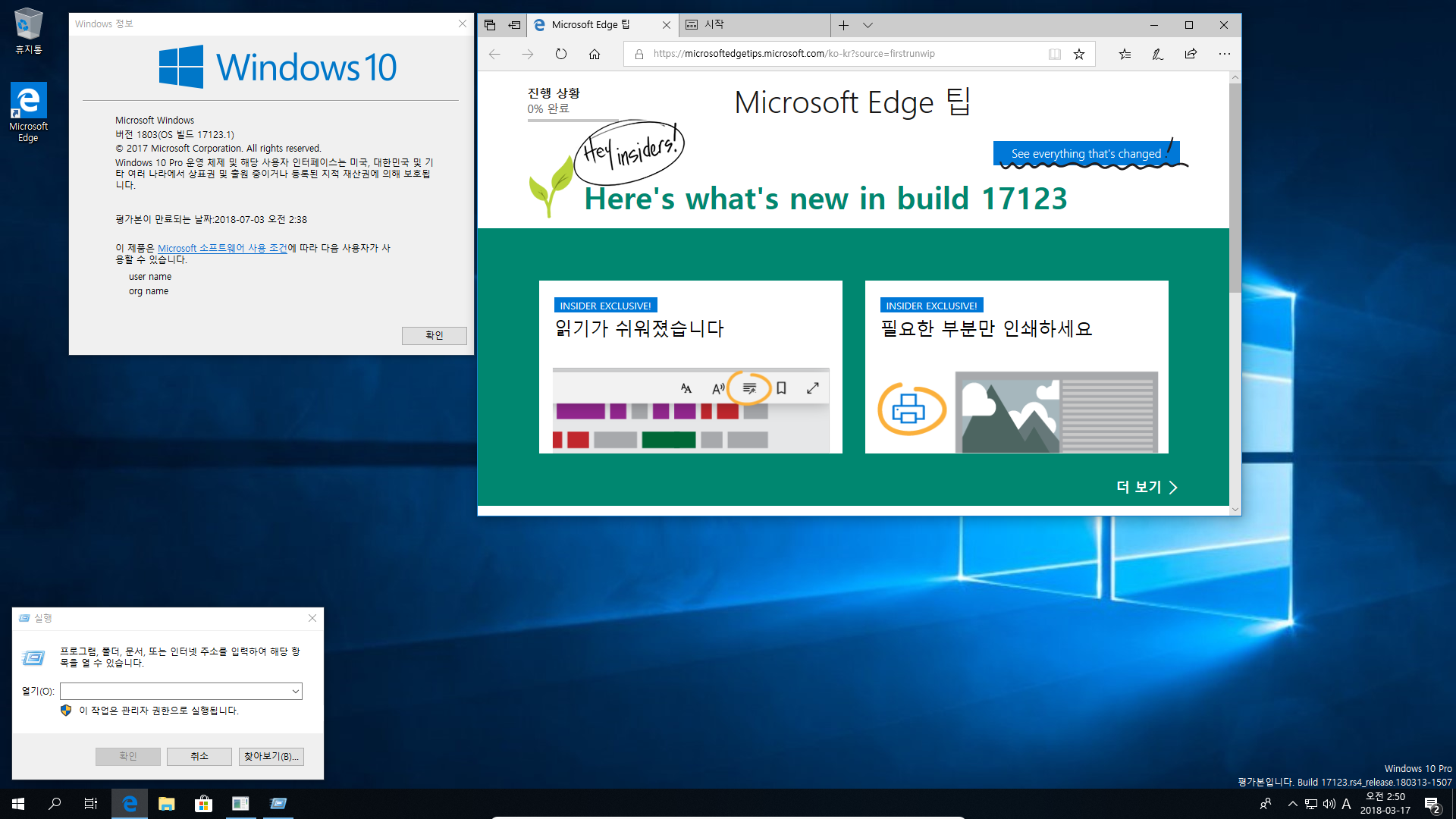Open the Run dialog browse button
Screen dimensions: 1456x819
[269, 755]
